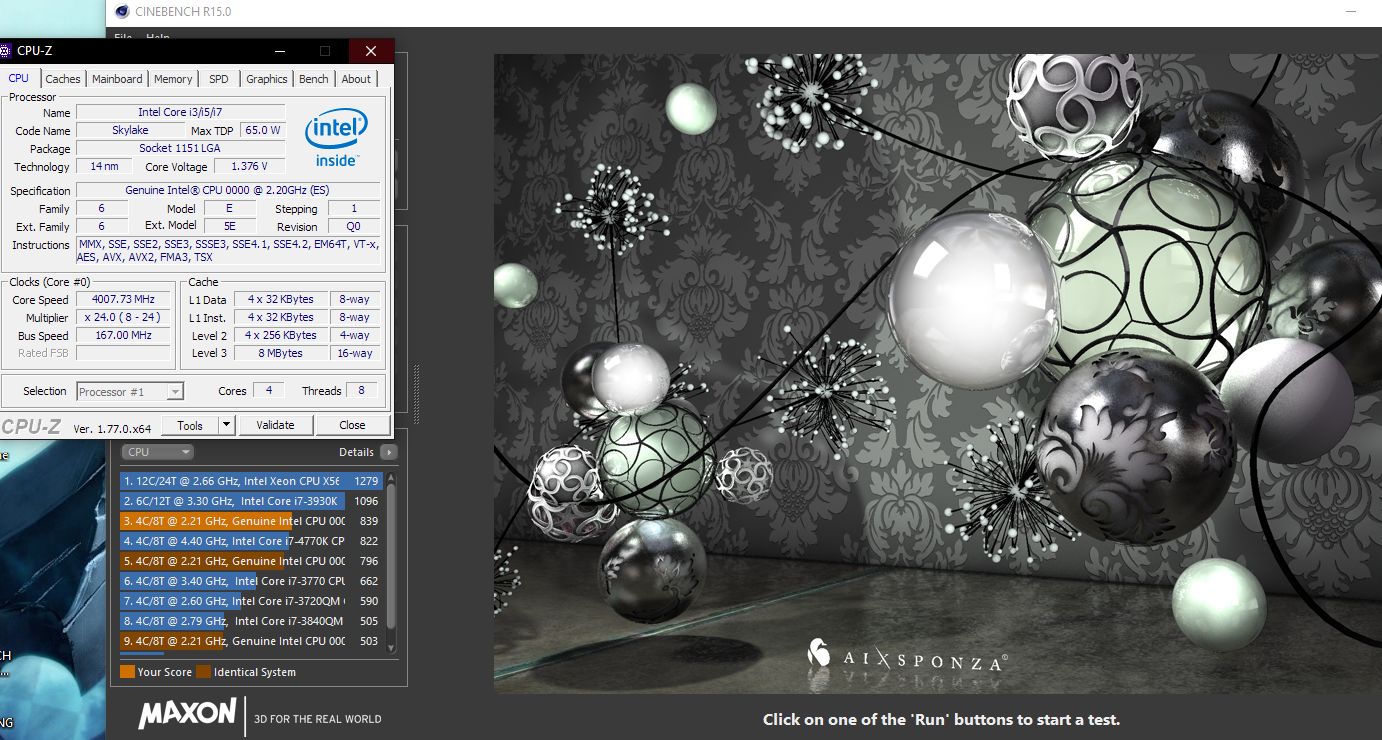The width and height of the screenshot is (1382, 740).
Task: Click the MAXON logo in Cinebench
Action: tap(187, 713)
